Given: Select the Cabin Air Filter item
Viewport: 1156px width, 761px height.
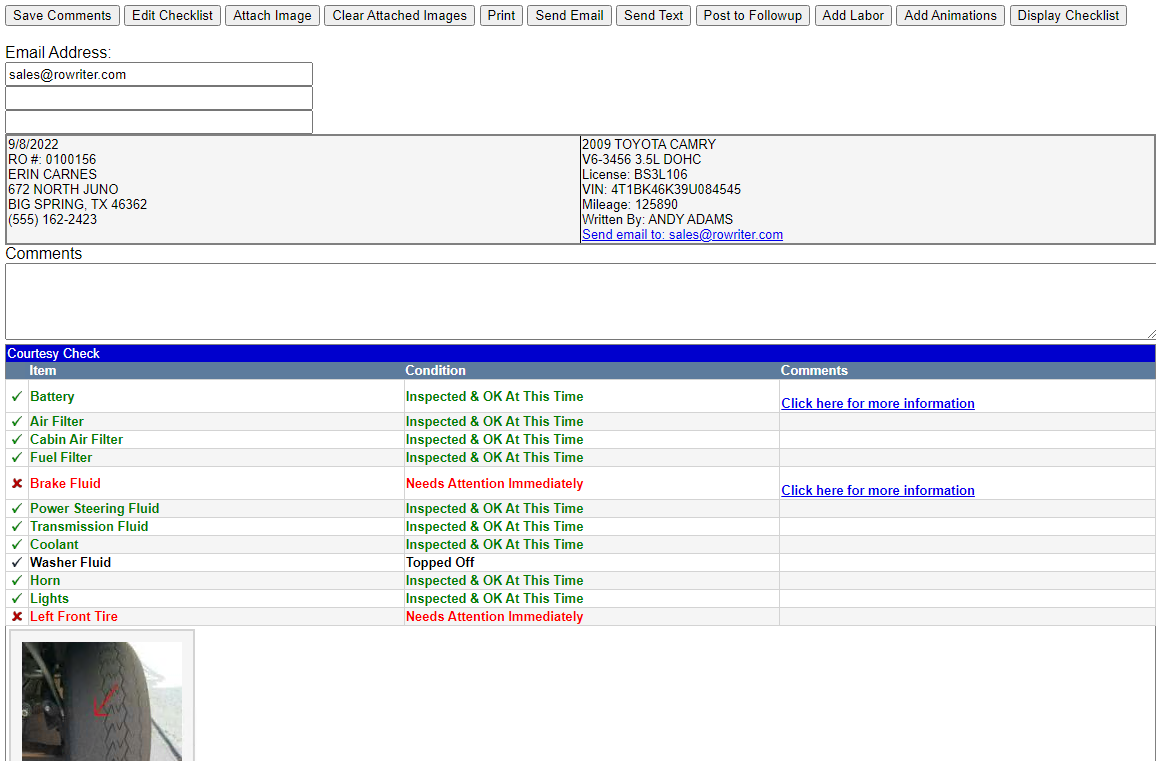Looking at the screenshot, I should 77,439.
